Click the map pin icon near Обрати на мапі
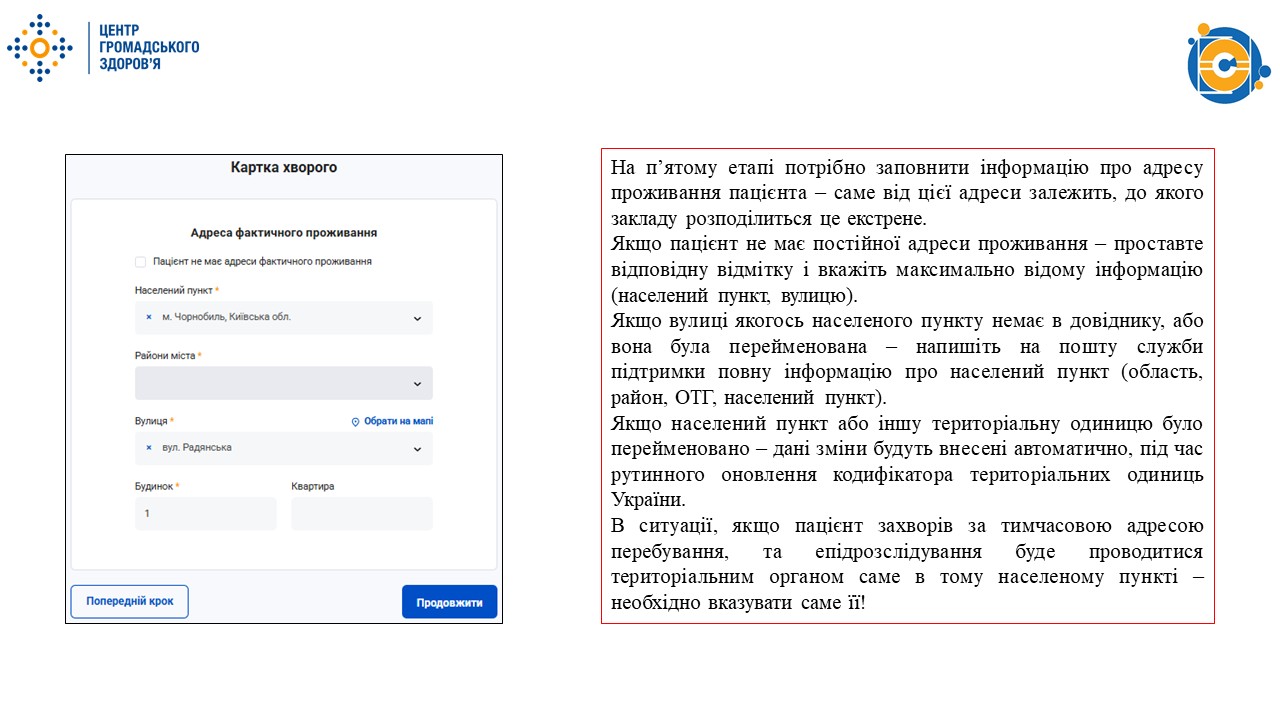This screenshot has width=1280, height=720. click(354, 422)
